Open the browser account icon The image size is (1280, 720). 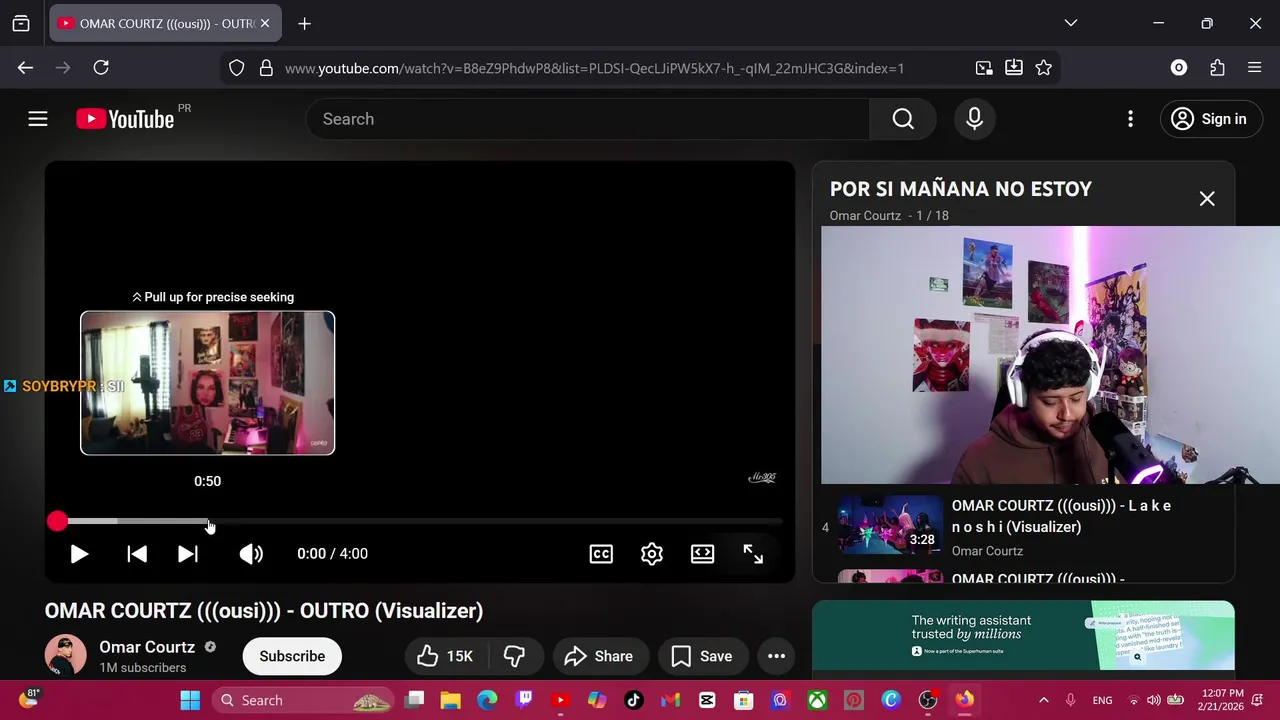[1179, 68]
